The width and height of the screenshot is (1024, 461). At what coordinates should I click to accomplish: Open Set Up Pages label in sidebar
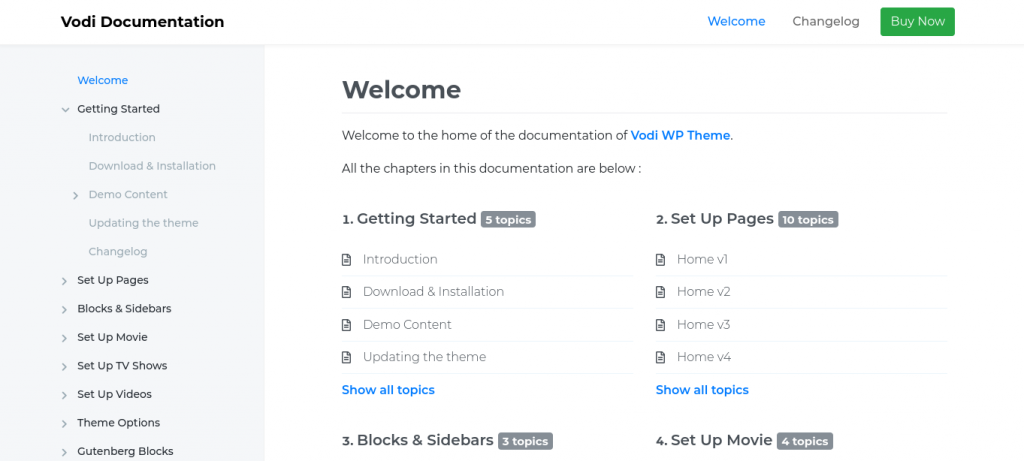pos(113,280)
